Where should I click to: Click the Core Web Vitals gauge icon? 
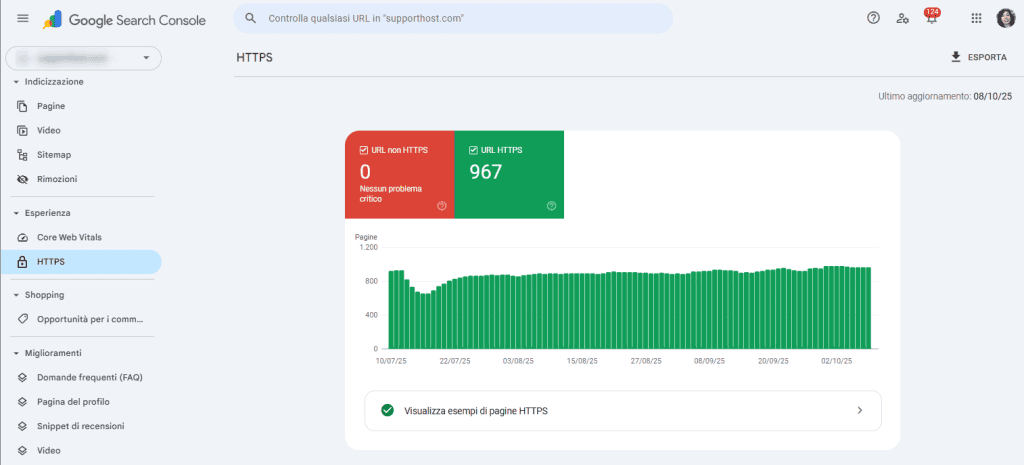click(x=23, y=238)
